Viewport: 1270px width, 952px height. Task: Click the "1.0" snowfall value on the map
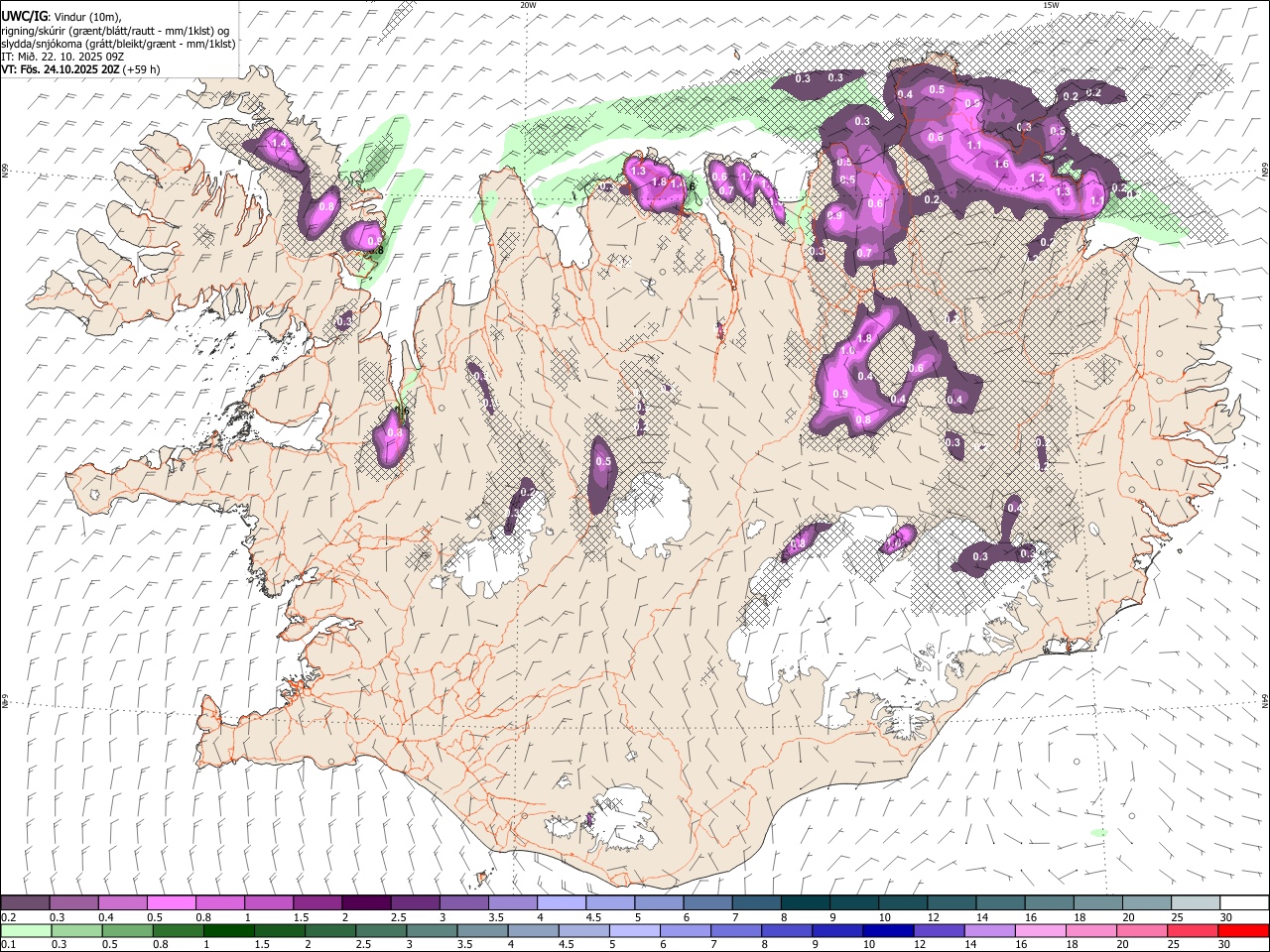click(x=847, y=351)
